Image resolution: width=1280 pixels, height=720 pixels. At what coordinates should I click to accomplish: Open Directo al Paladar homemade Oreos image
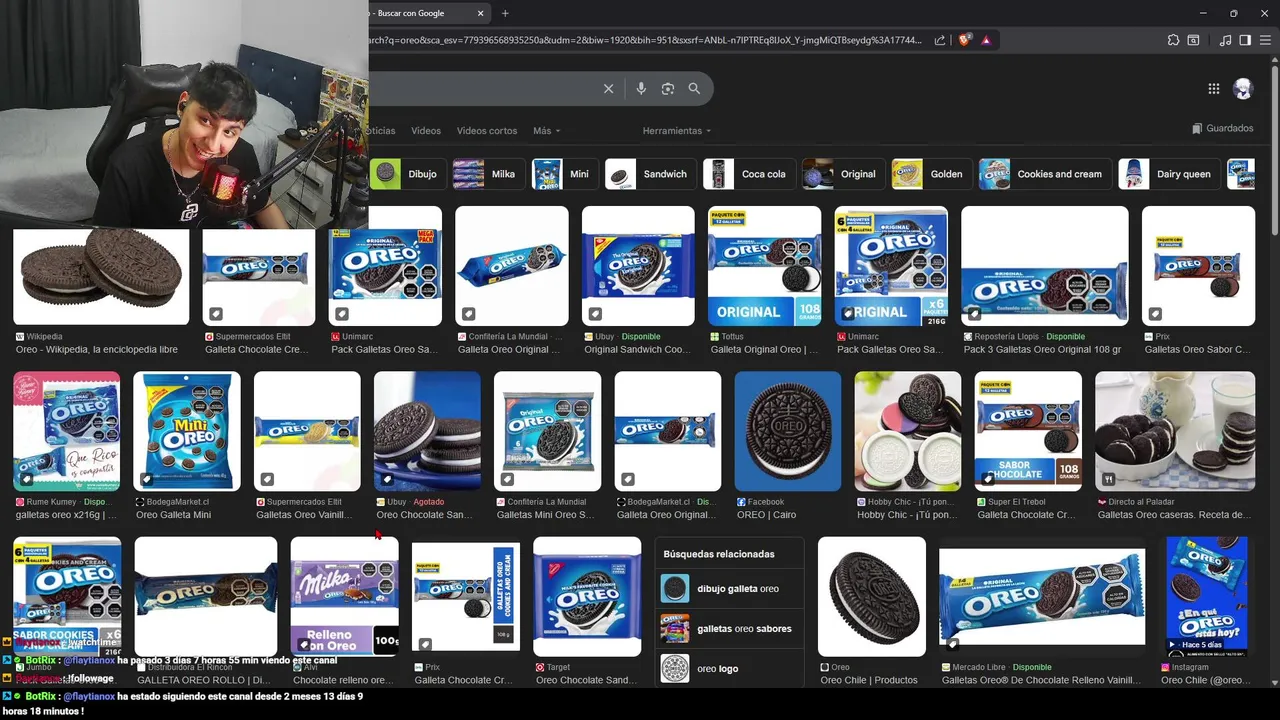point(1175,431)
